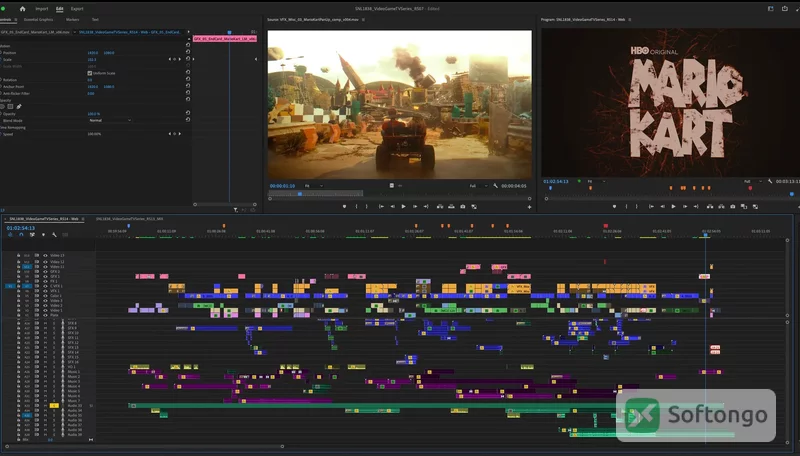Reset the Blend Mode parameter
This screenshot has height=456, width=800.
click(188, 120)
